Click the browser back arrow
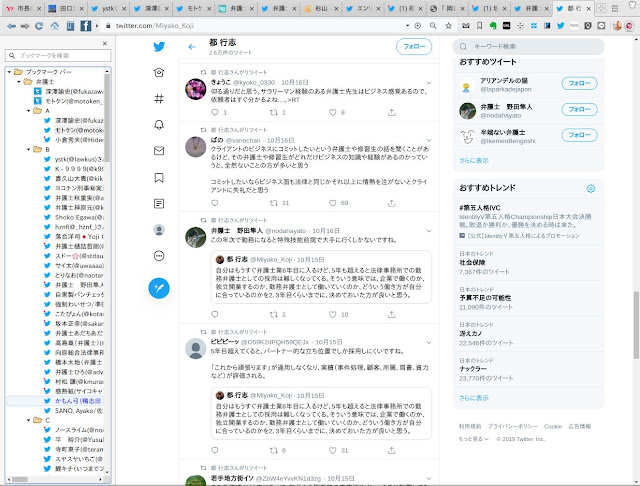Image resolution: width=640 pixels, height=486 pixels. 11,26
